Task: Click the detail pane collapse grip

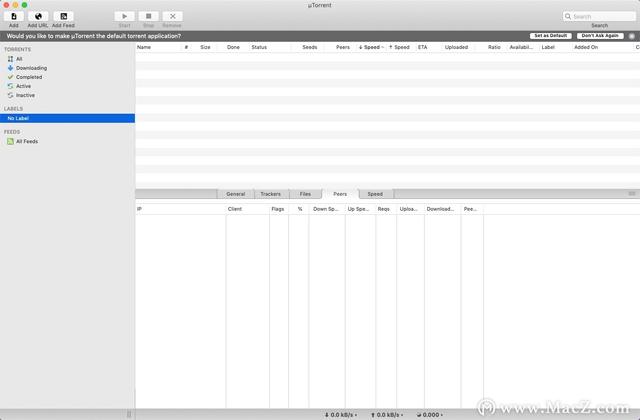Action: coord(632,194)
